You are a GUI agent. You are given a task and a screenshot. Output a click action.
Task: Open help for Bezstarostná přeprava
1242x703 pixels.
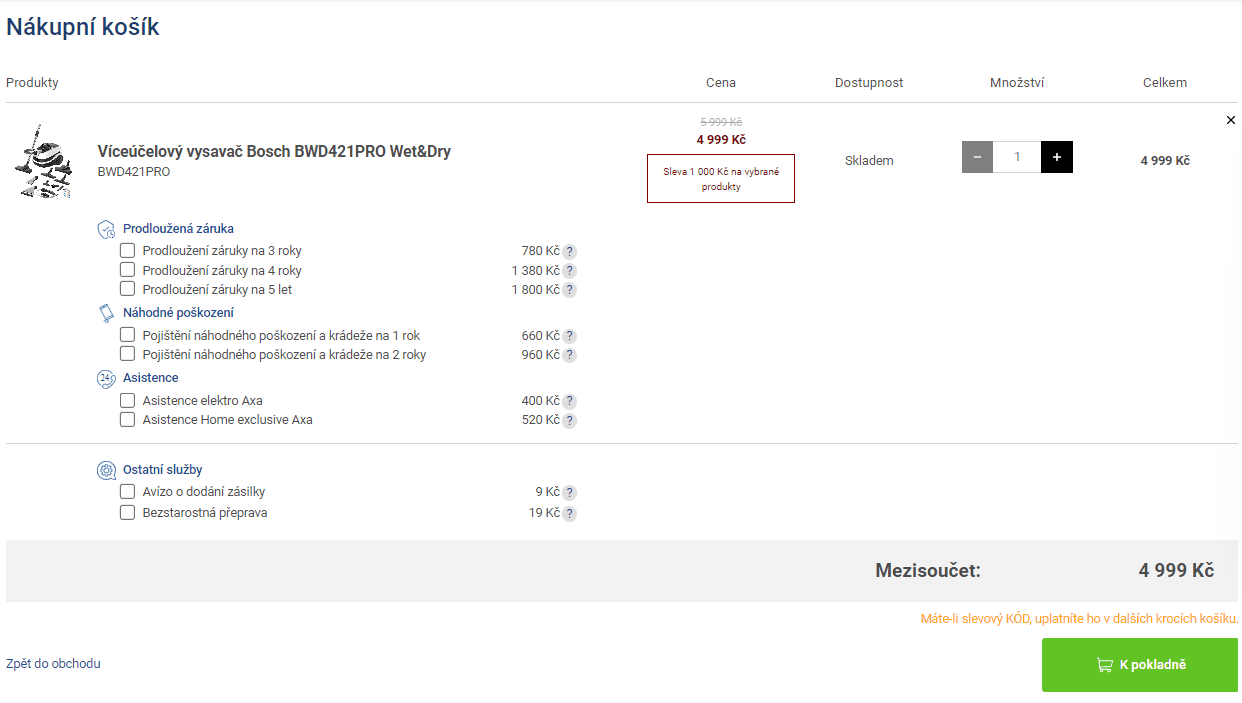point(570,514)
